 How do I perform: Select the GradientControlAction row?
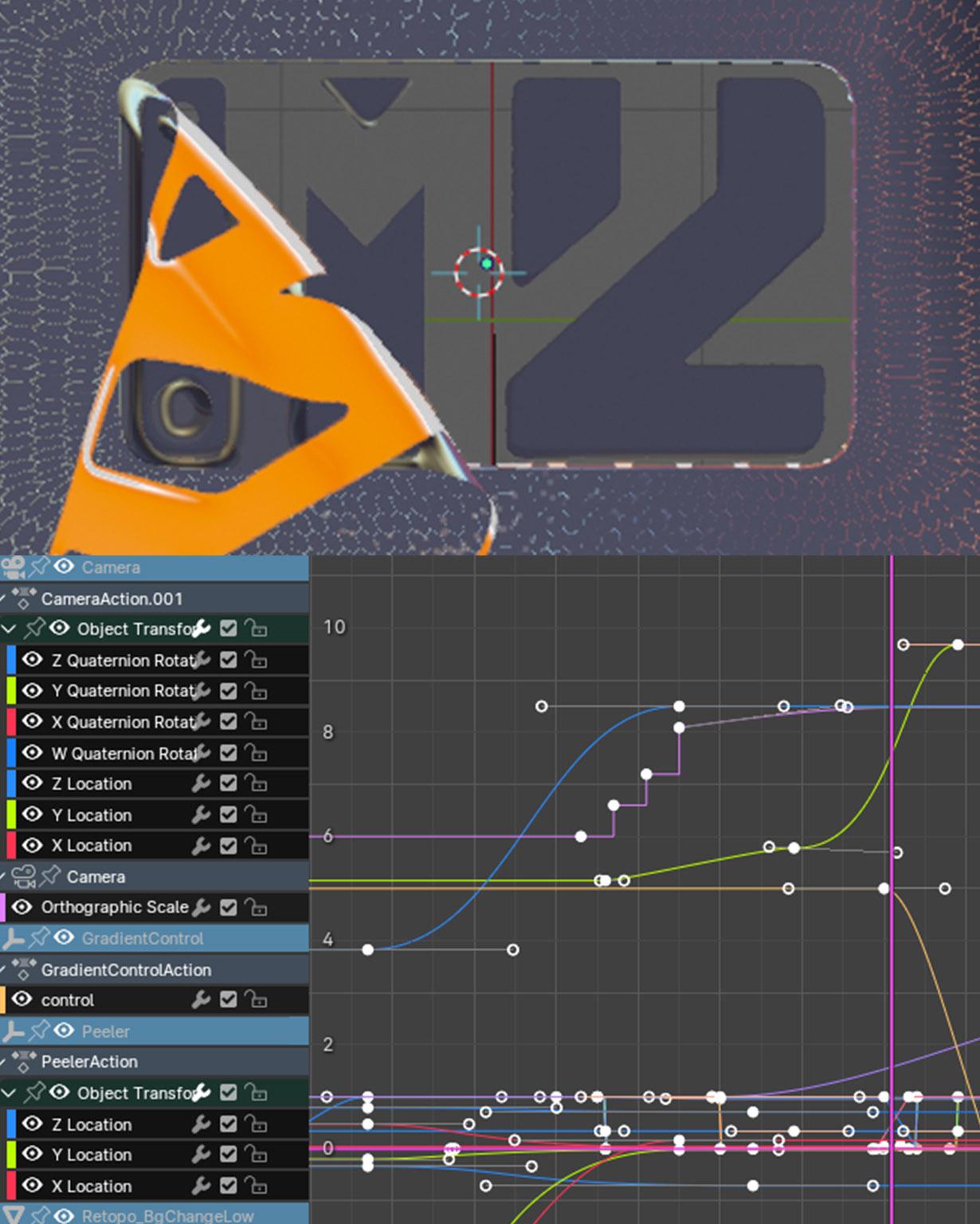pos(154,969)
